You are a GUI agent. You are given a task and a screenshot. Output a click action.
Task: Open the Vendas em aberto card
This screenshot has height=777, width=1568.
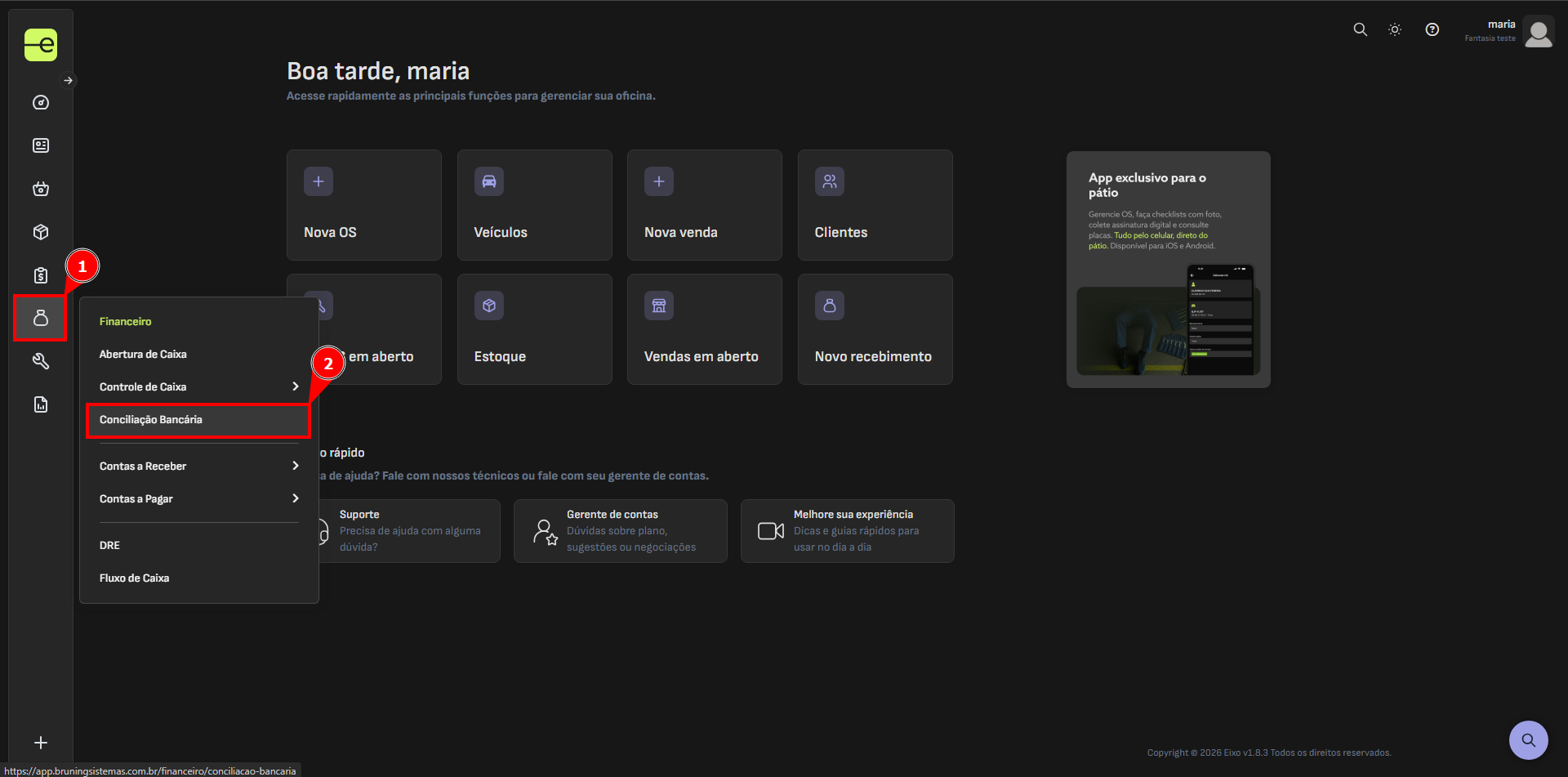pyautogui.click(x=705, y=329)
